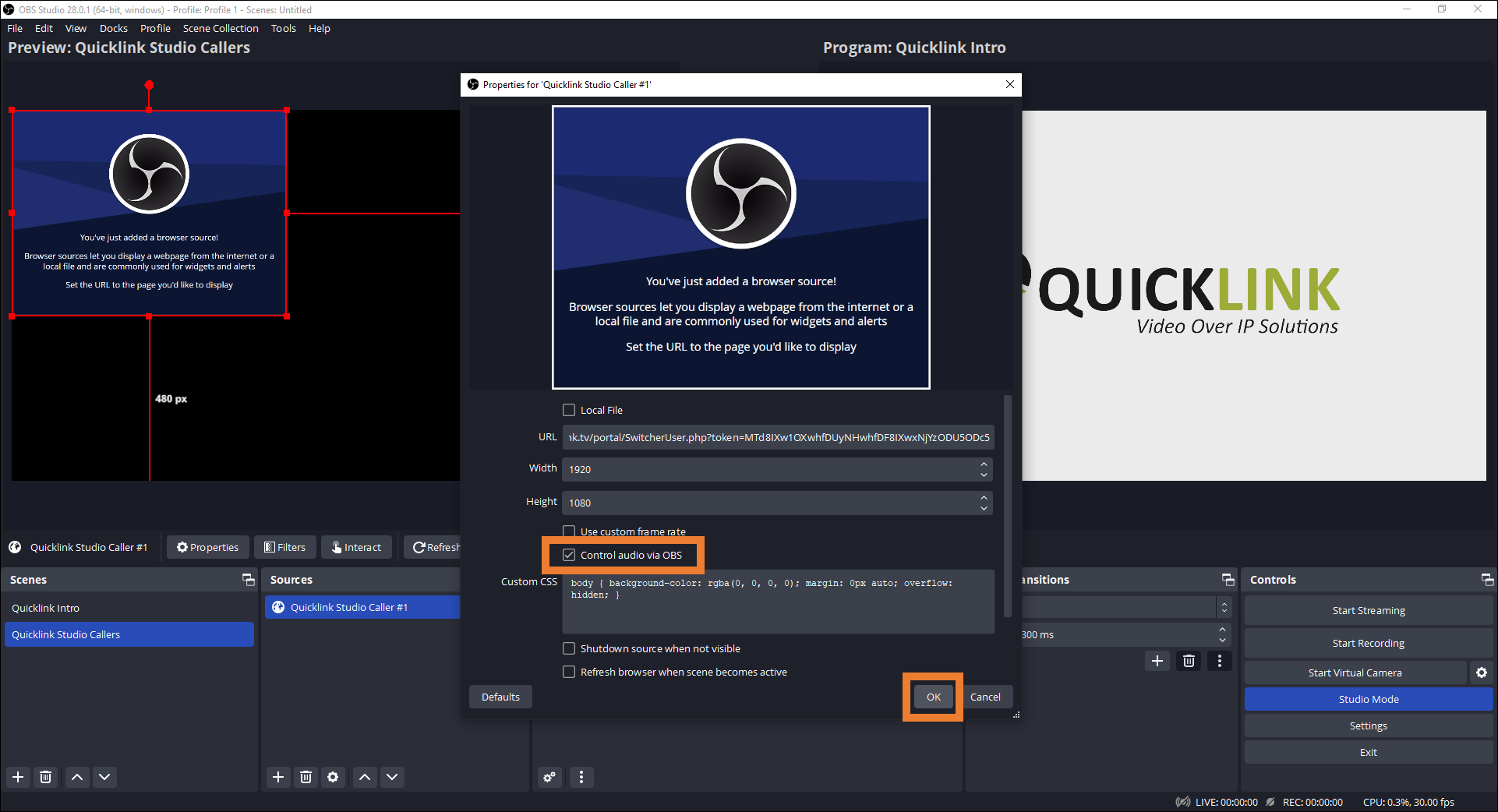The height and width of the screenshot is (812, 1498).
Task: Delete selected source with the trash icon
Action: [x=306, y=777]
